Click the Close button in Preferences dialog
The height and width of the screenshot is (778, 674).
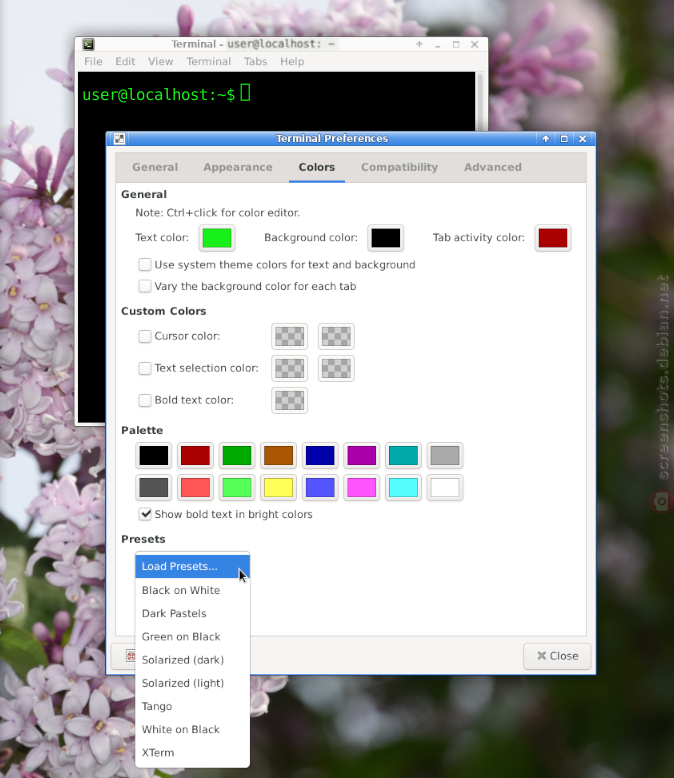[557, 656]
